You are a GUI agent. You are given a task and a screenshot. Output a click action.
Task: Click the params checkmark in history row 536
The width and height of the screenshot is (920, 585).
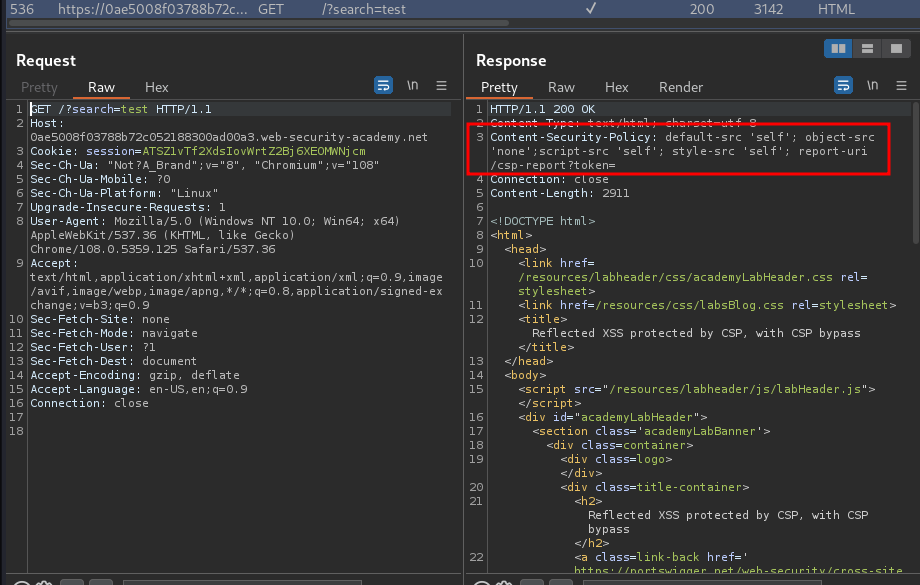(591, 8)
